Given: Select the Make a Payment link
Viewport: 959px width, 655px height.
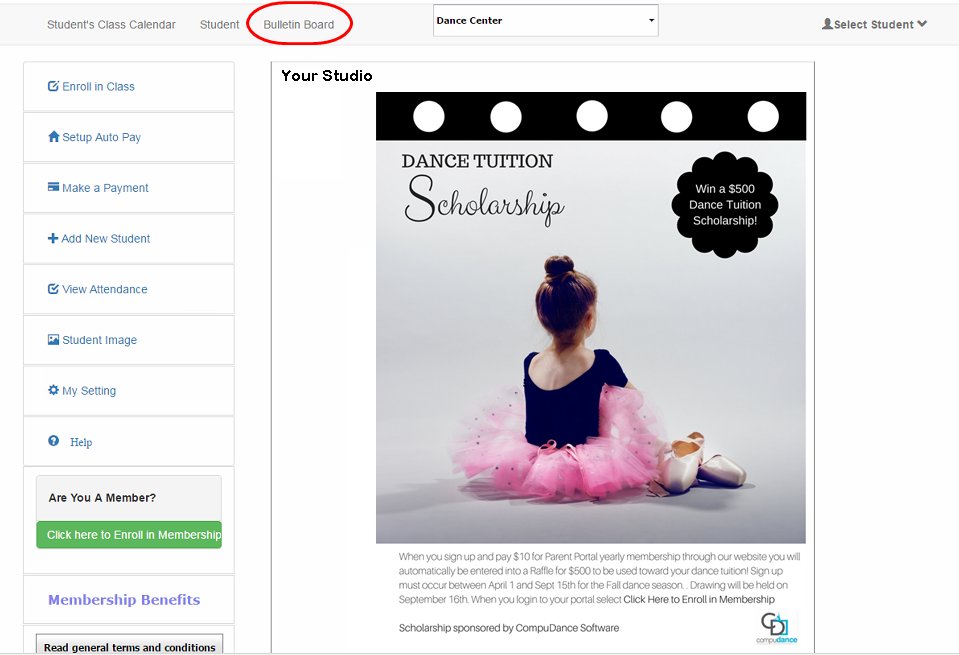Looking at the screenshot, I should click(105, 188).
